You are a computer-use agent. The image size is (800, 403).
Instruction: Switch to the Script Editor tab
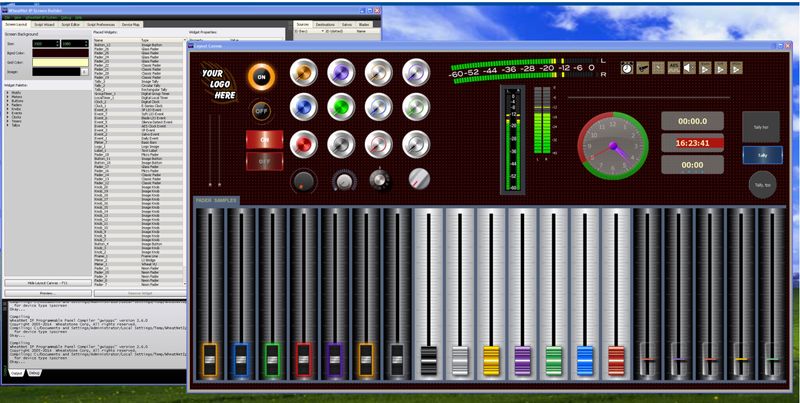coord(70,24)
